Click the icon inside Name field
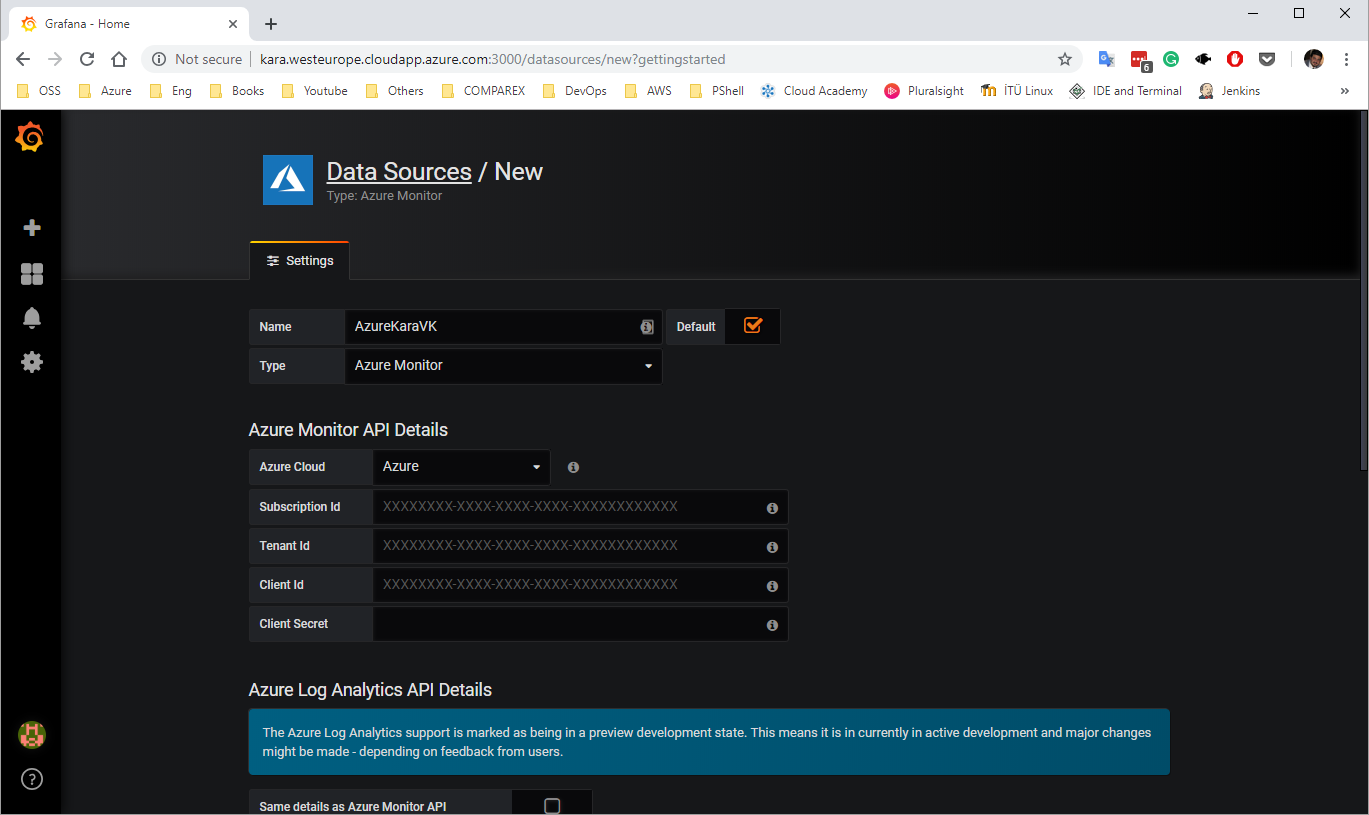This screenshot has height=815, width=1369. 647,327
